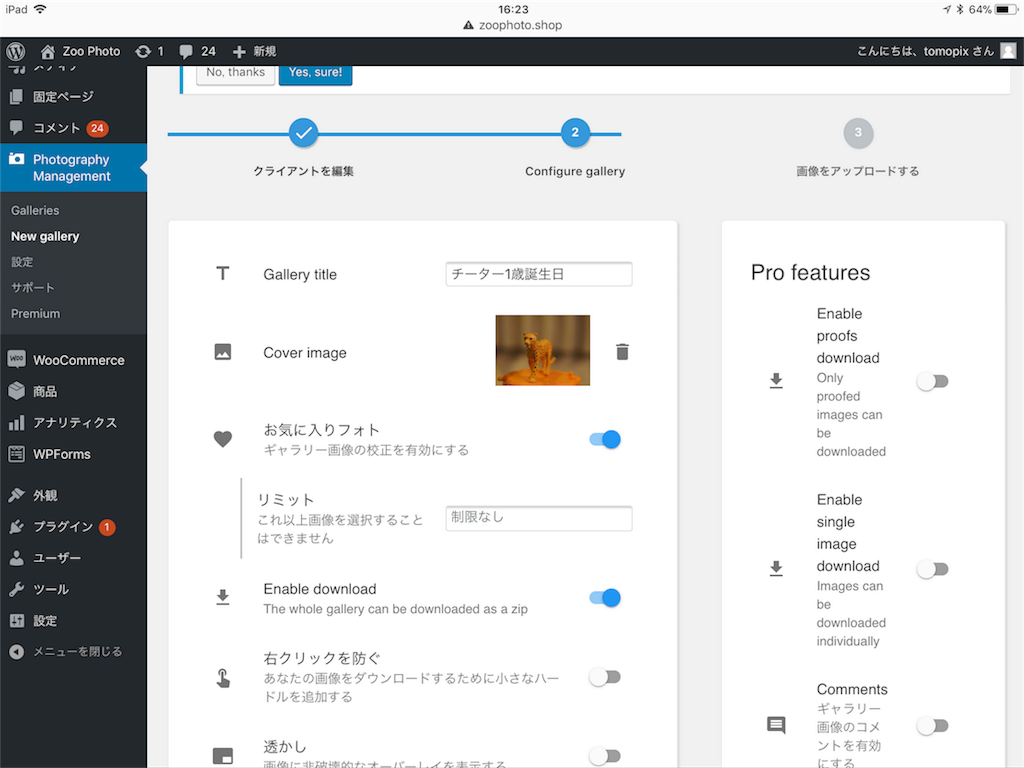1024x768 pixels.
Task: Click the Zoo Photo home icon
Action: (x=47, y=51)
